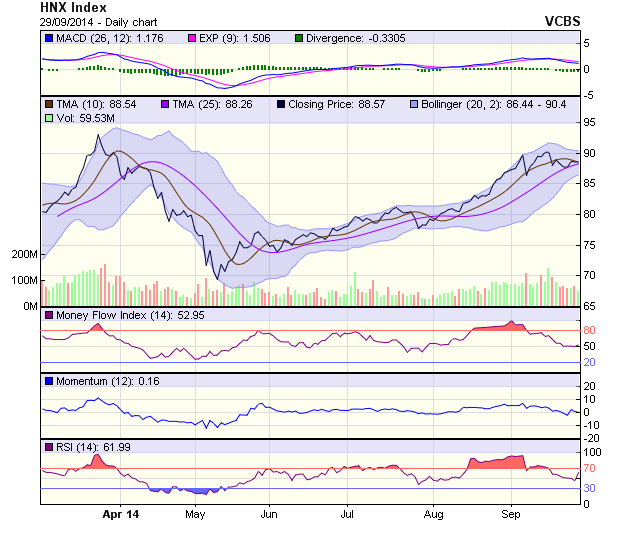The width and height of the screenshot is (620, 535).
Task: Click the RSI 70 level axis label
Action: pos(590,468)
